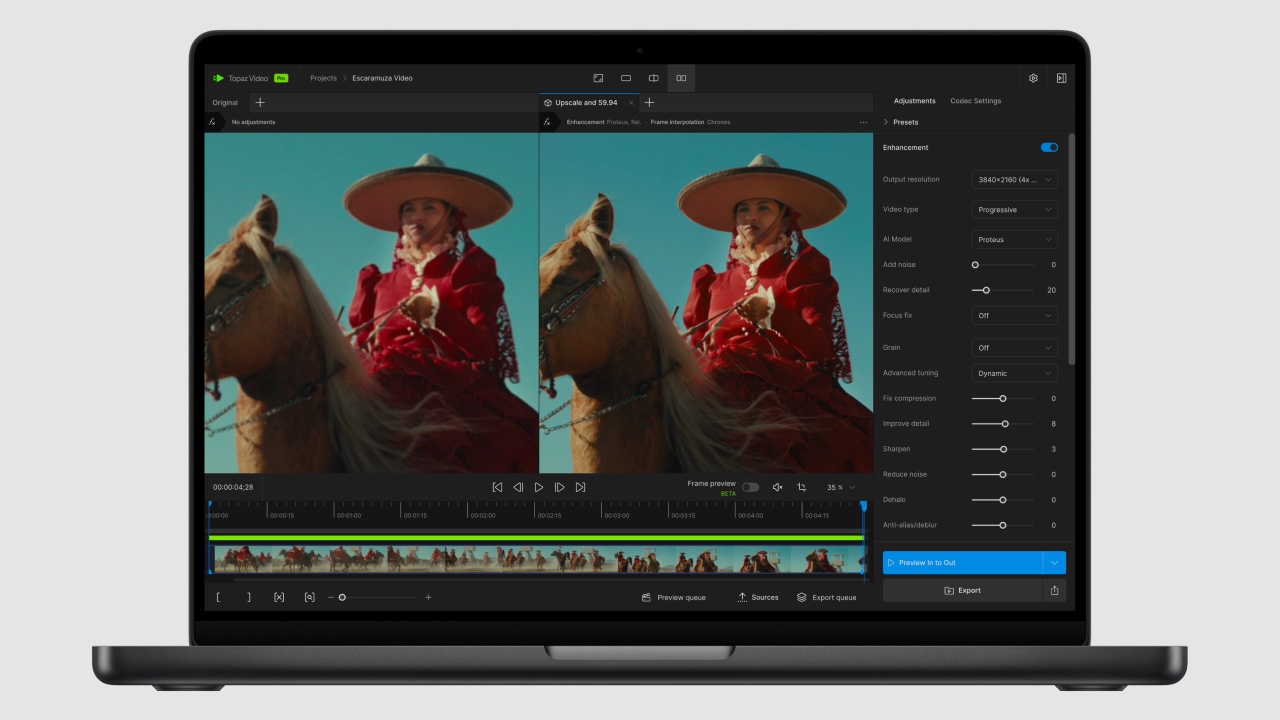The width and height of the screenshot is (1280, 720).
Task: Open the Output resolution dropdown
Action: (x=1014, y=179)
